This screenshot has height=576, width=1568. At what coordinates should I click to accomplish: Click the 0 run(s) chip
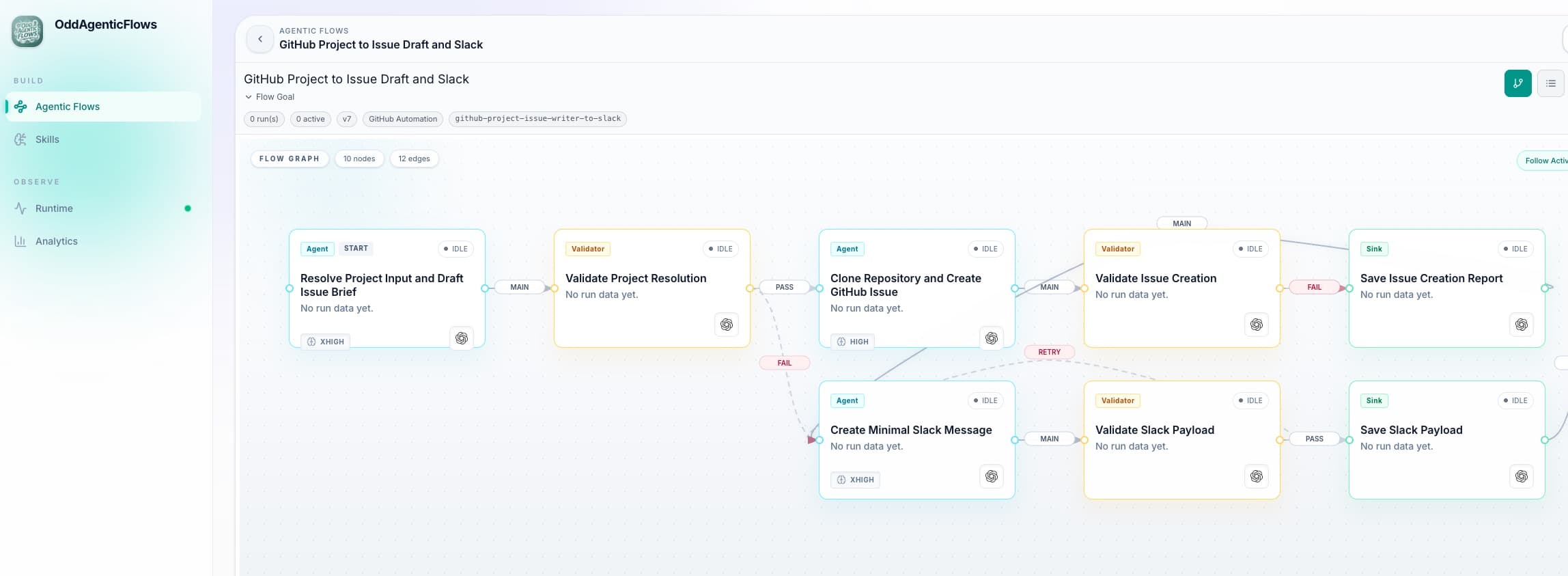(x=264, y=119)
